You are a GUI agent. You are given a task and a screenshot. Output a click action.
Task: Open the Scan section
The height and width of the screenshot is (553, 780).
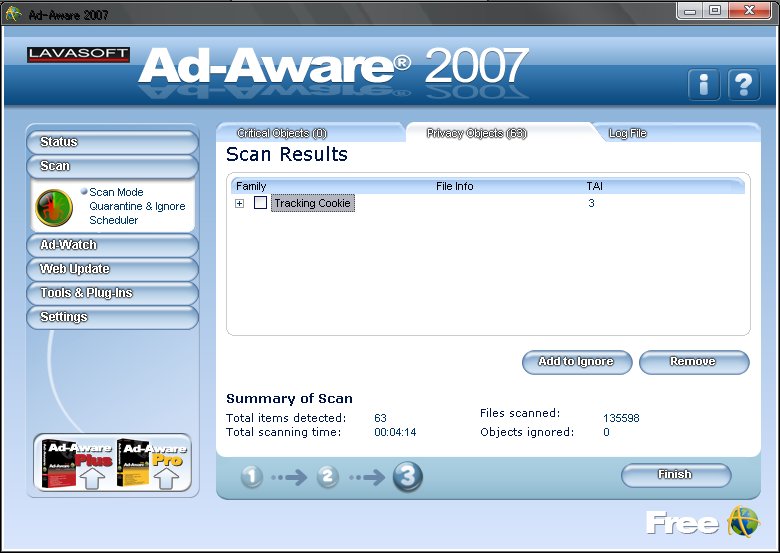[112, 166]
